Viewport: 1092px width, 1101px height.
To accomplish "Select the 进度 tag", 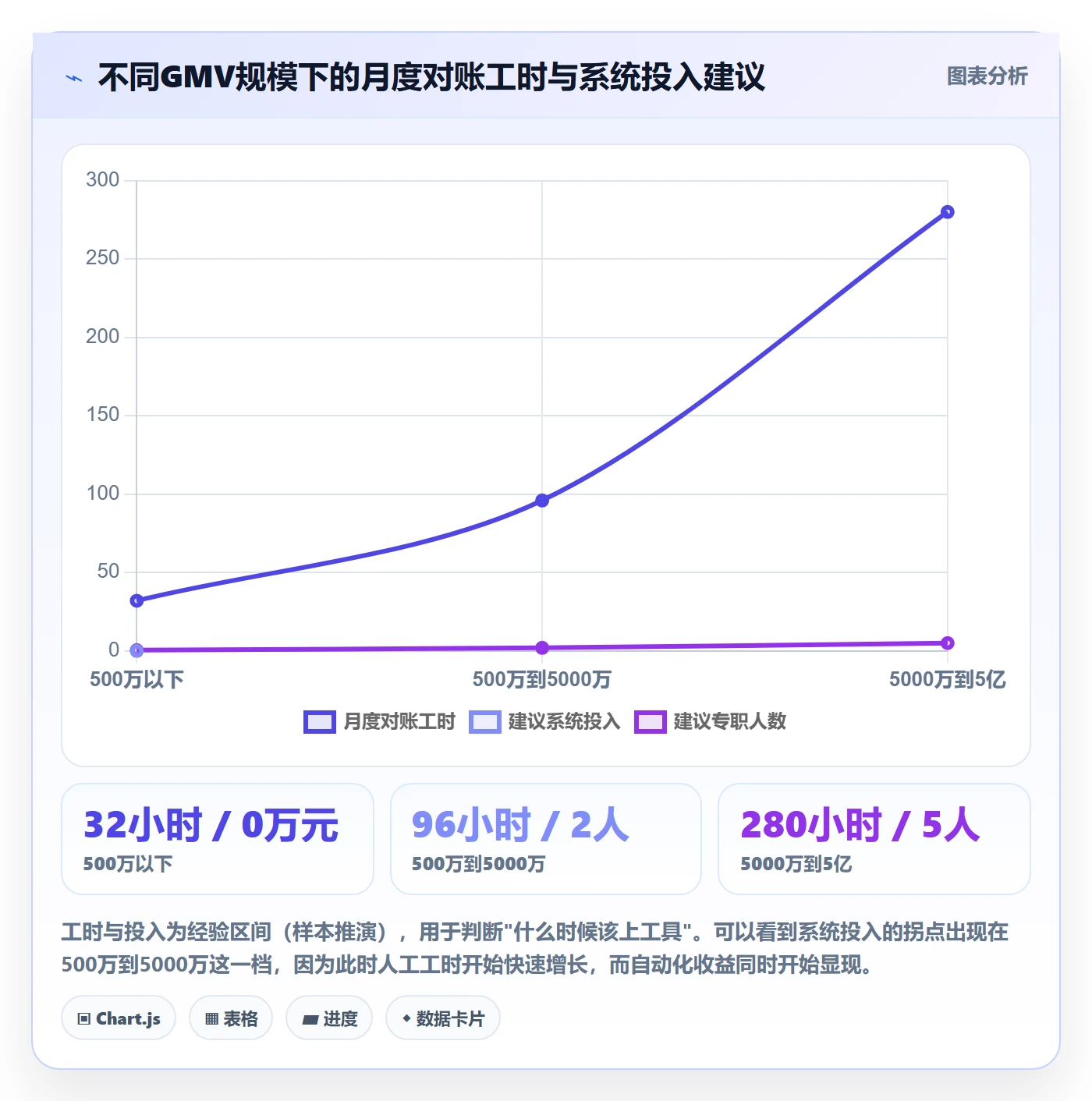I will 329,1018.
